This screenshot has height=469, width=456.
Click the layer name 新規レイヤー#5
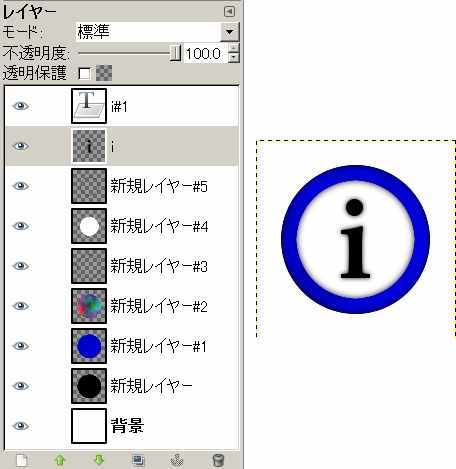pyautogui.click(x=159, y=186)
